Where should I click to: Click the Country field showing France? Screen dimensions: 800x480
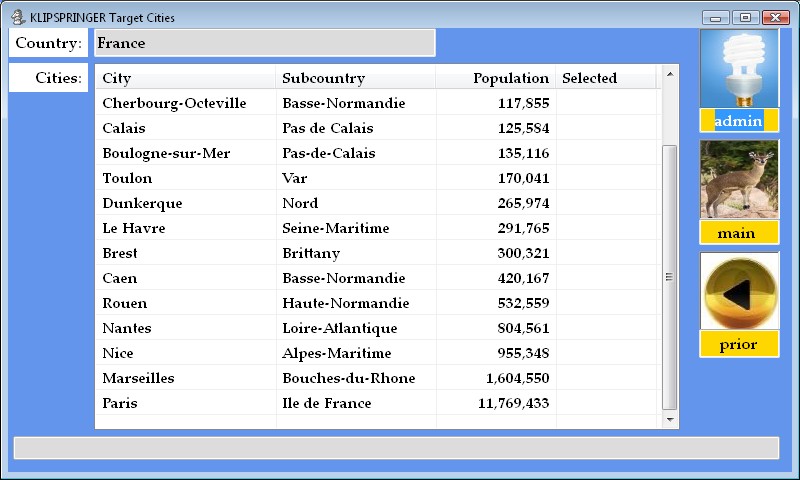point(265,43)
